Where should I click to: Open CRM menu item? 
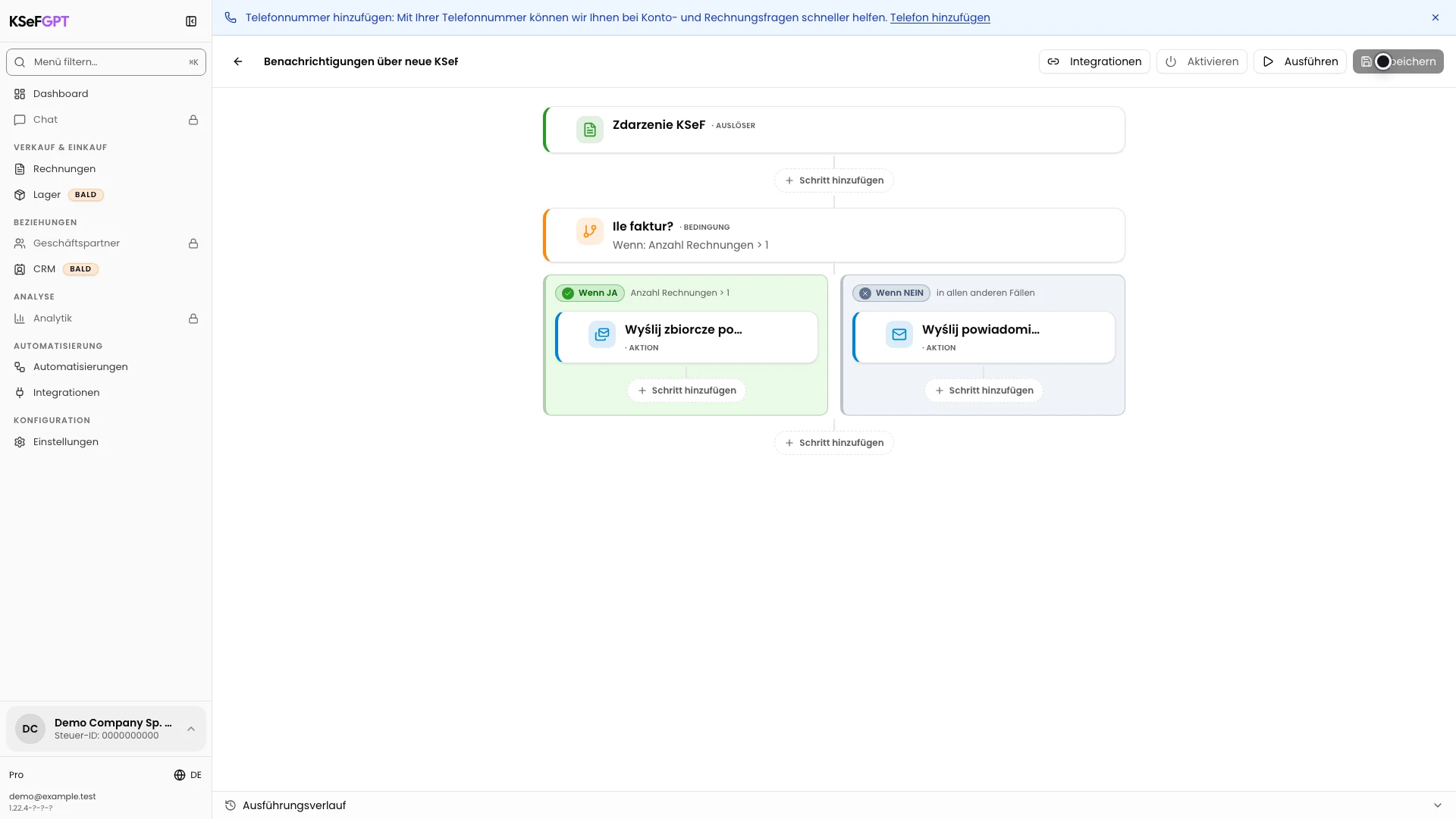[106, 269]
